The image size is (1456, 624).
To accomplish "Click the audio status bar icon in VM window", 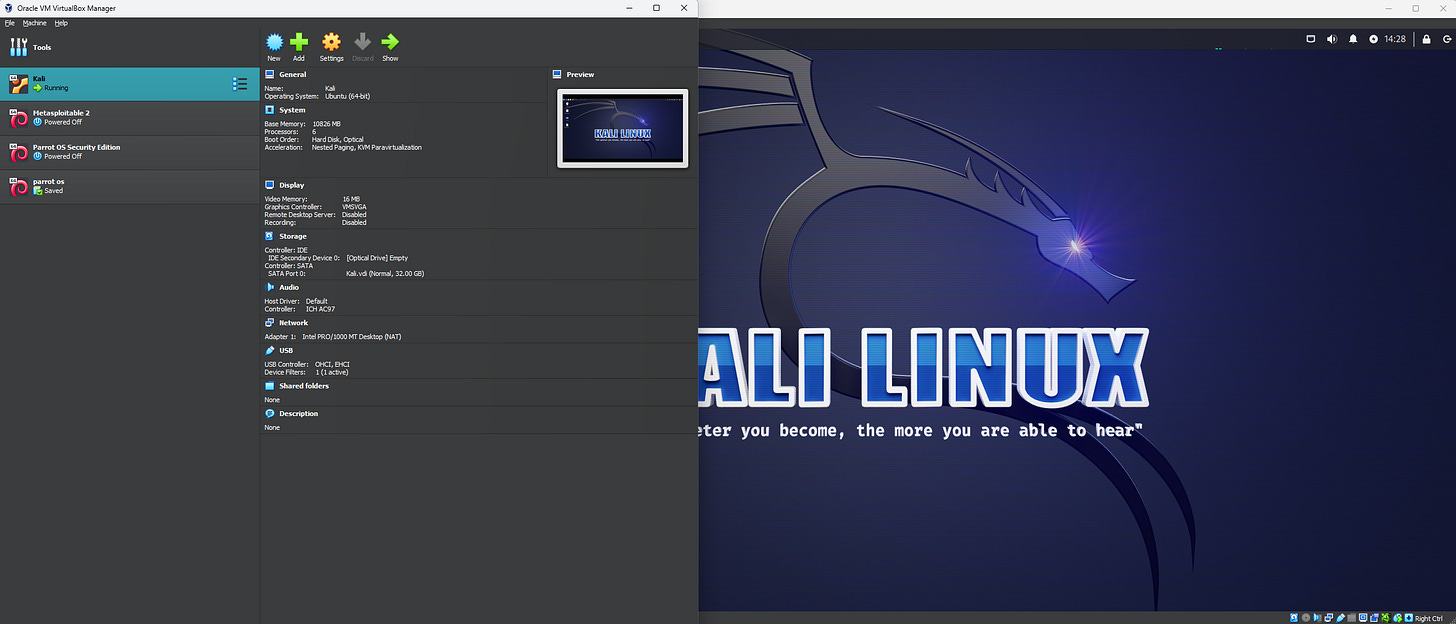I will click(1317, 617).
